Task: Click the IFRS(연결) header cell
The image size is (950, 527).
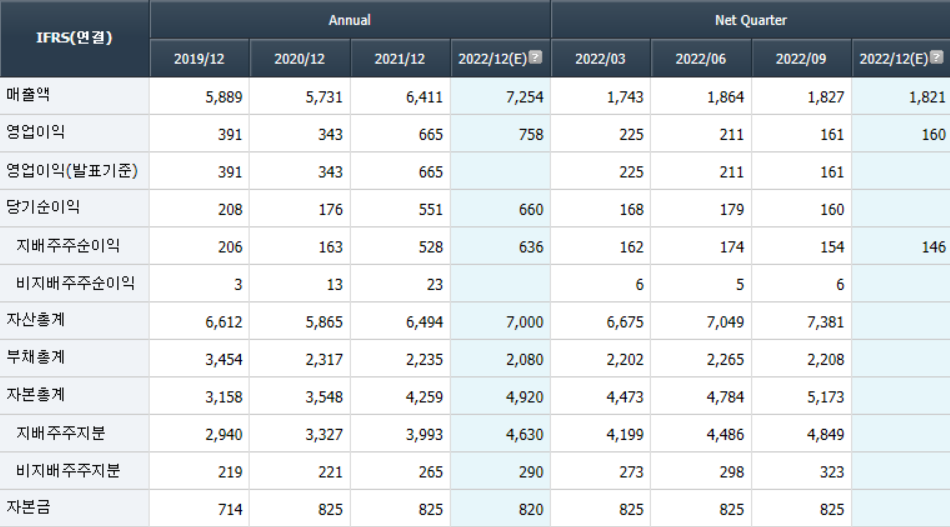Action: (x=75, y=38)
